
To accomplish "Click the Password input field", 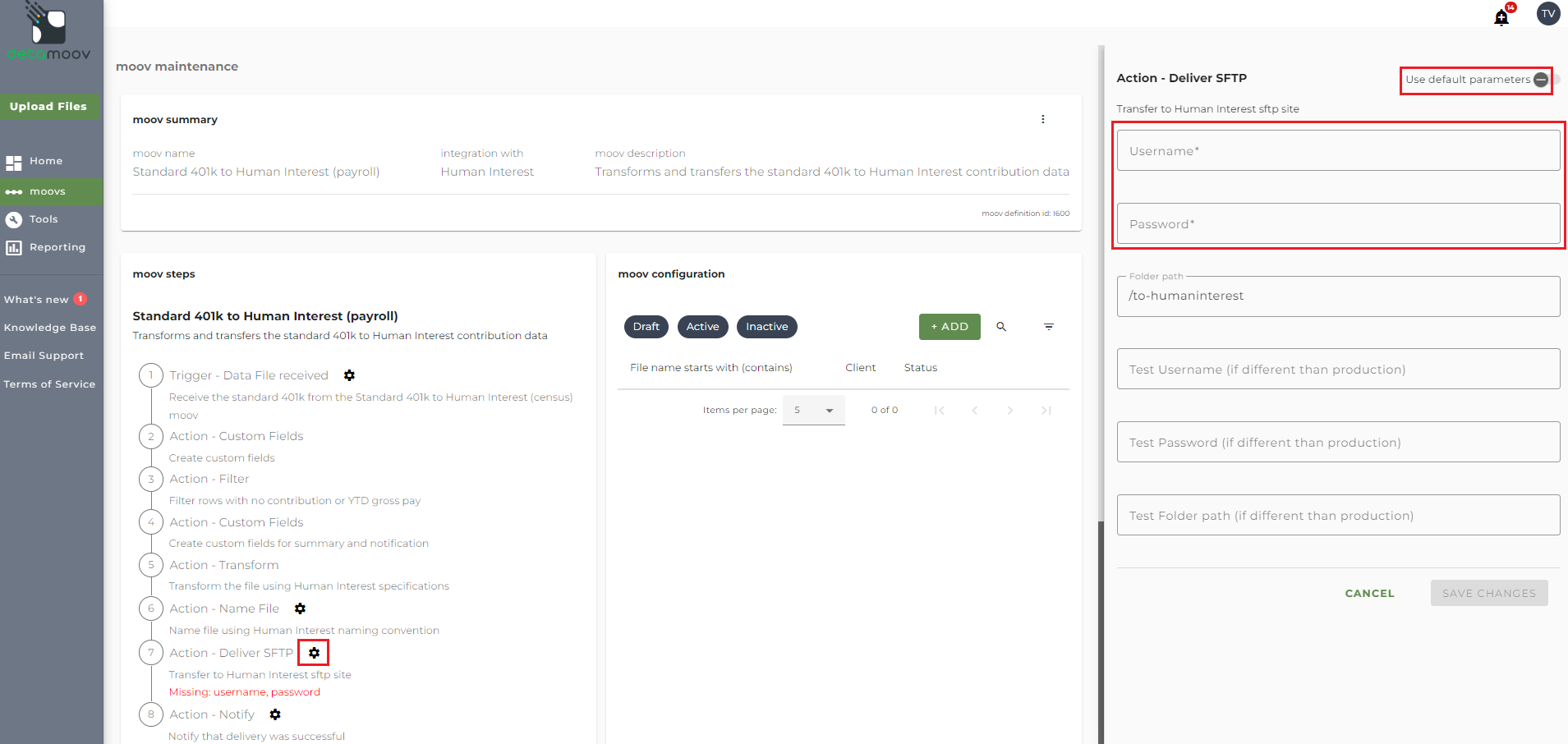I will point(1338,224).
